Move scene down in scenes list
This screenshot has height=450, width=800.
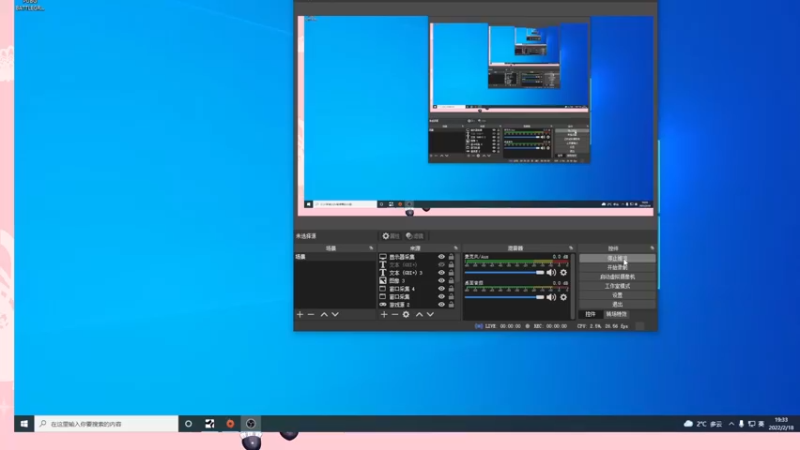pyautogui.click(x=335, y=315)
